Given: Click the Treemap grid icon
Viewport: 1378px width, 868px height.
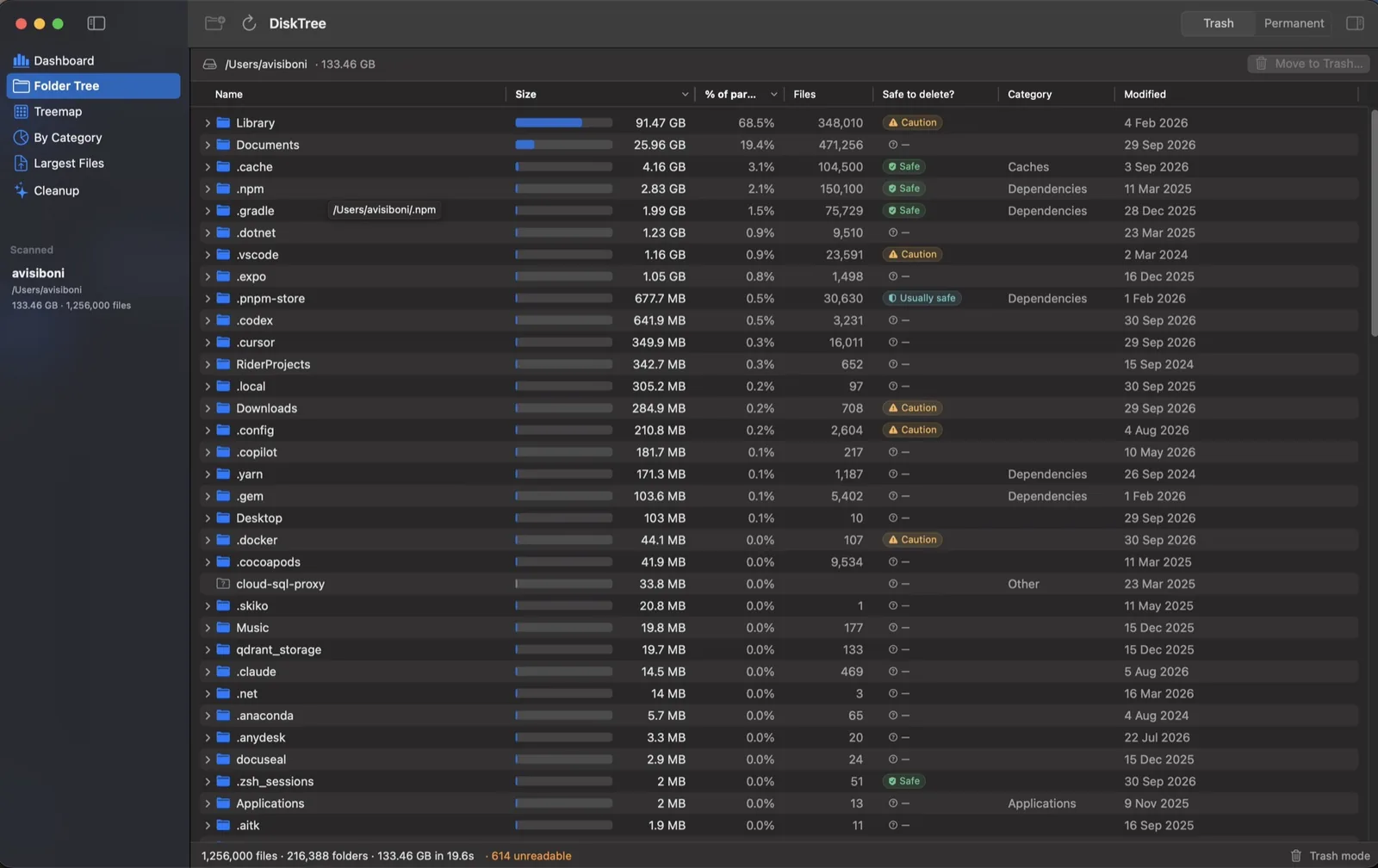Looking at the screenshot, I should (21, 111).
